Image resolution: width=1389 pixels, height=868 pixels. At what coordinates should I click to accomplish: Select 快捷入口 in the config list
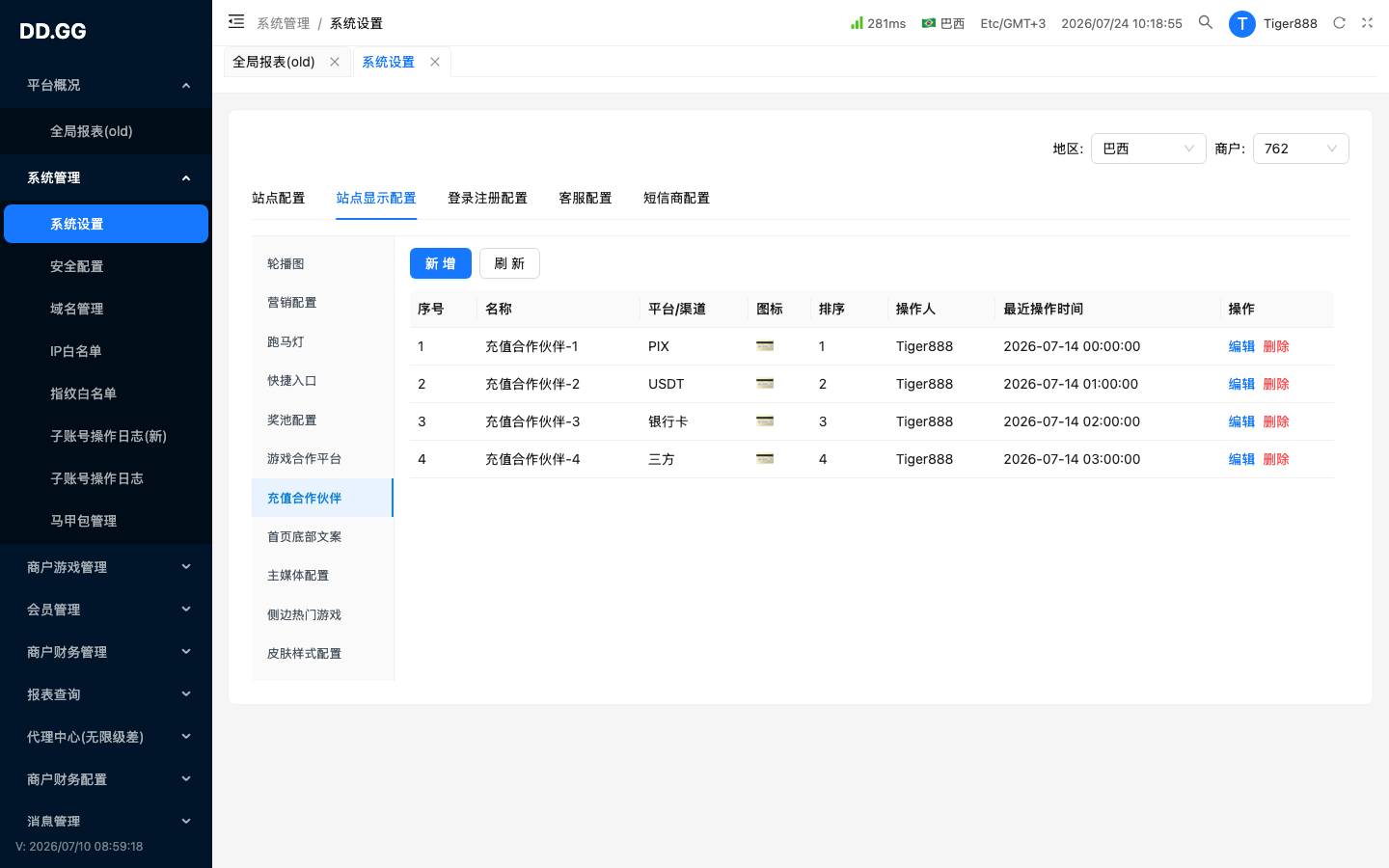click(322, 380)
